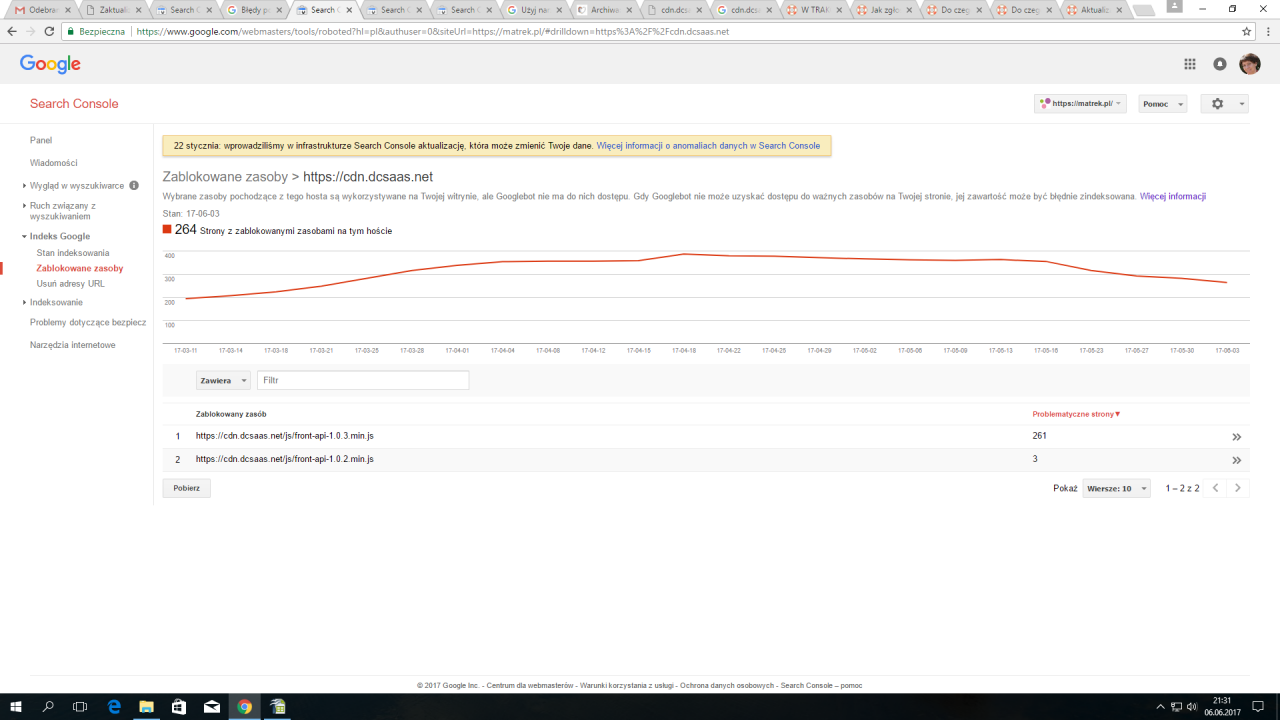
Task: Open Wiadomości in the sidebar
Action: [x=54, y=163]
